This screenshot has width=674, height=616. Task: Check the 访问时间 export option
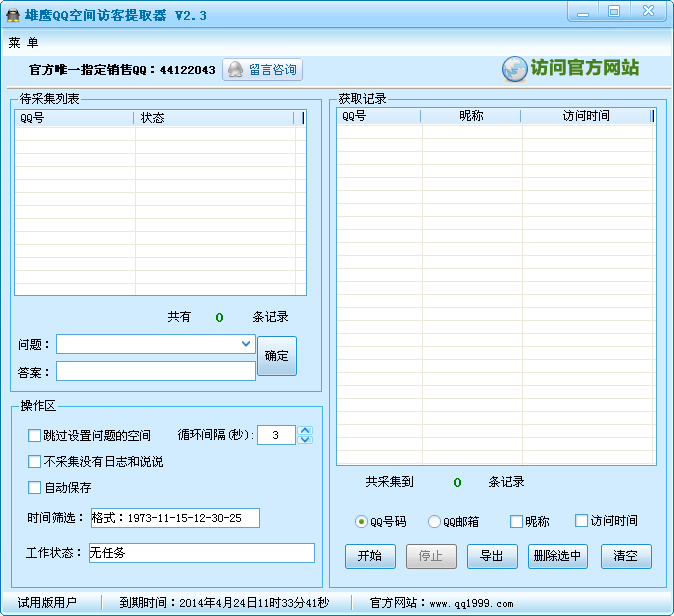click(x=581, y=521)
